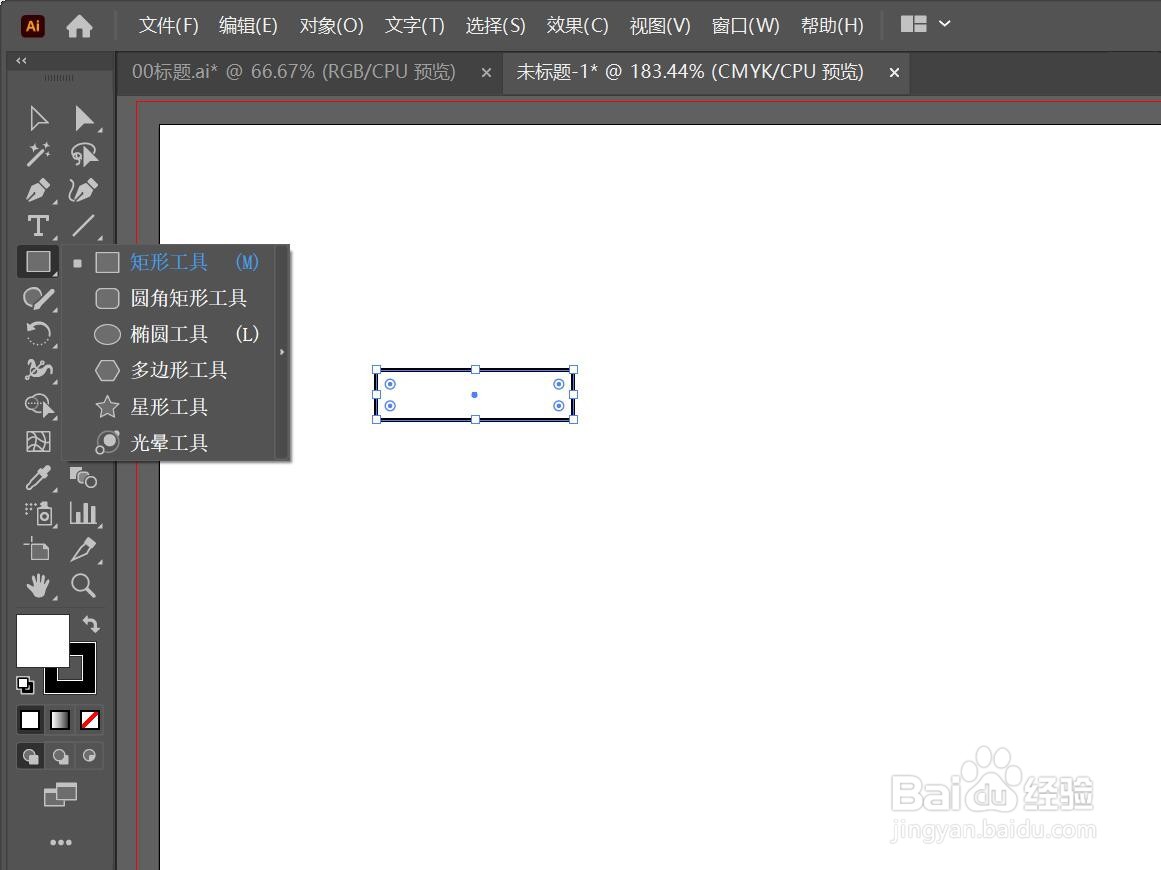Select the Width/Warp tool
Screen dimensions: 1161x870
(x=39, y=369)
